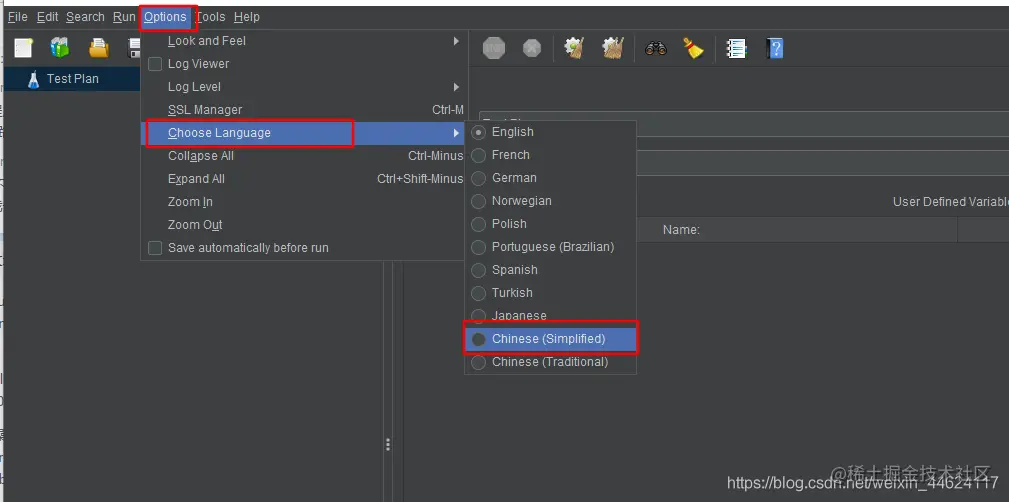1009x502 pixels.
Task: Choose the German language option
Action: point(550,178)
